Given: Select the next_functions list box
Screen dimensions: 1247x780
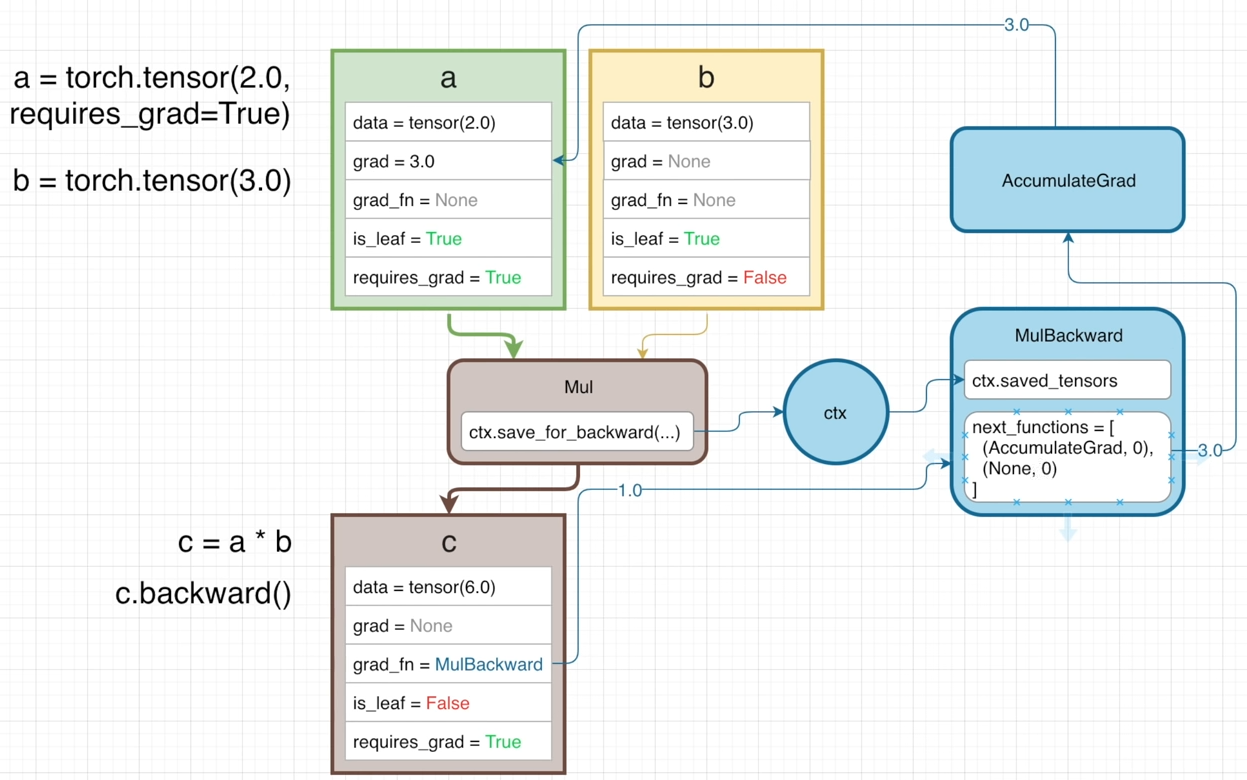Looking at the screenshot, I should point(1066,457).
